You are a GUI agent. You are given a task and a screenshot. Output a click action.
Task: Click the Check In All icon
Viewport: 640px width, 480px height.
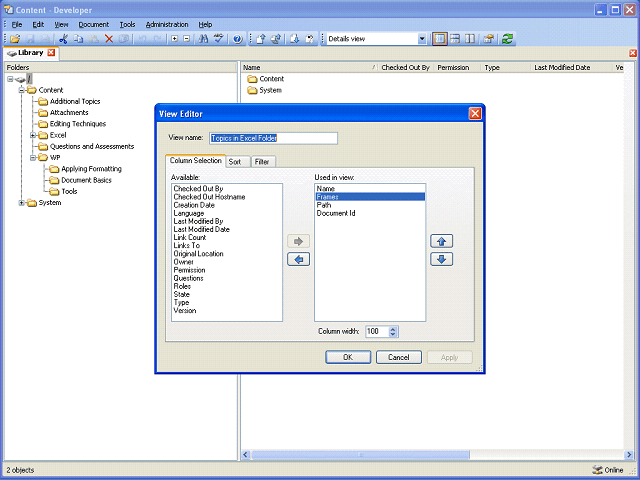coord(276,39)
